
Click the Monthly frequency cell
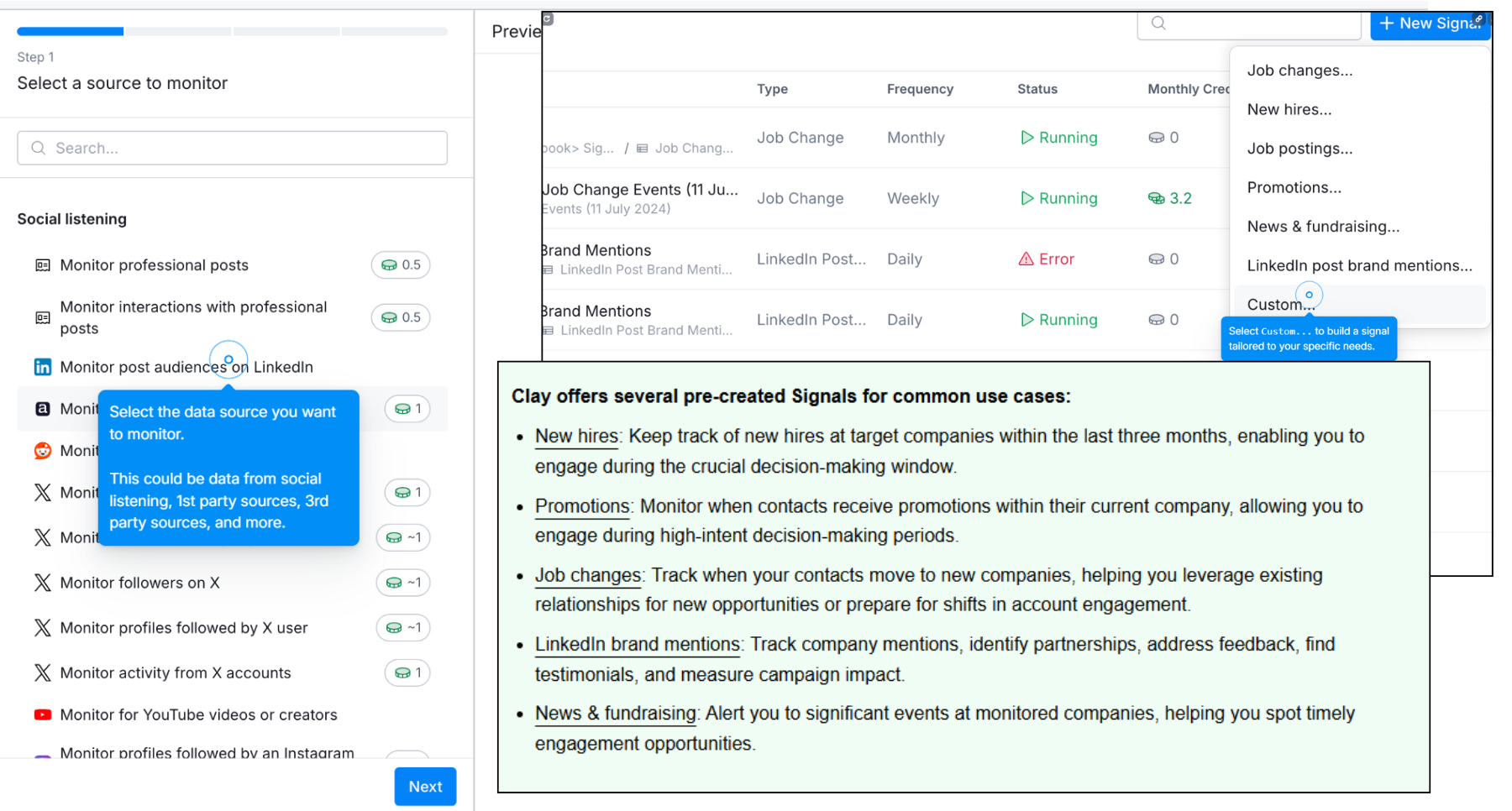click(916, 138)
